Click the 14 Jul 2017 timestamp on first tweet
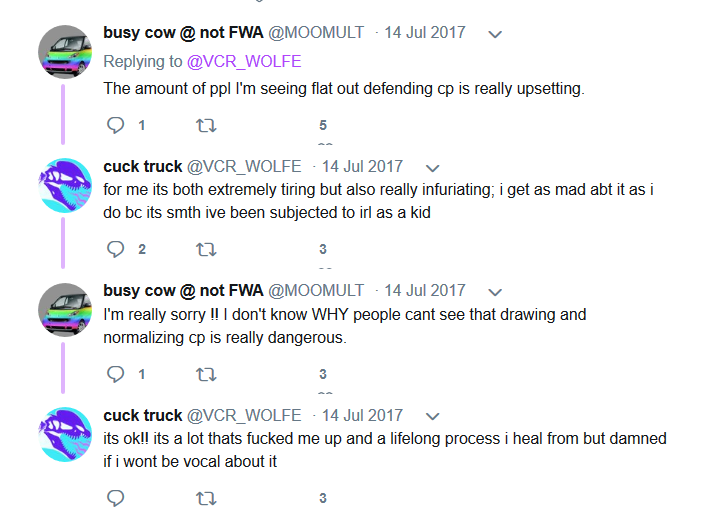This screenshot has height=509, width=705. point(425,33)
